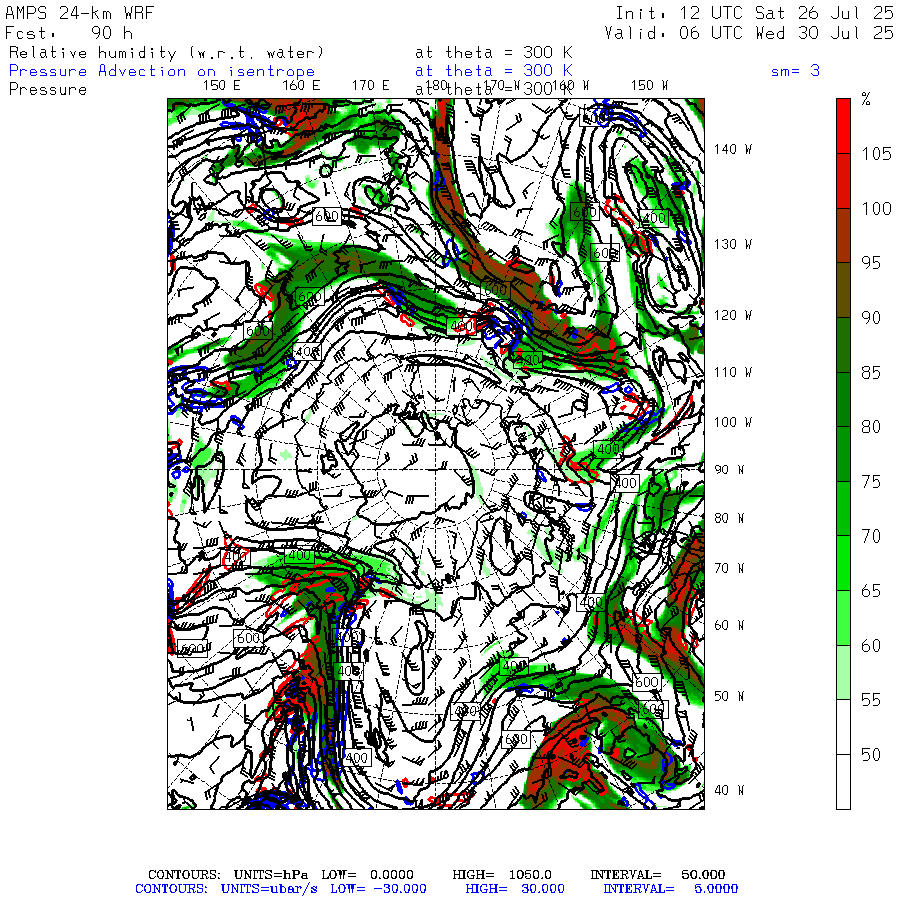Select the '70 W' longitude label
Image resolution: width=900 pixels, height=900 pixels.
point(729,568)
